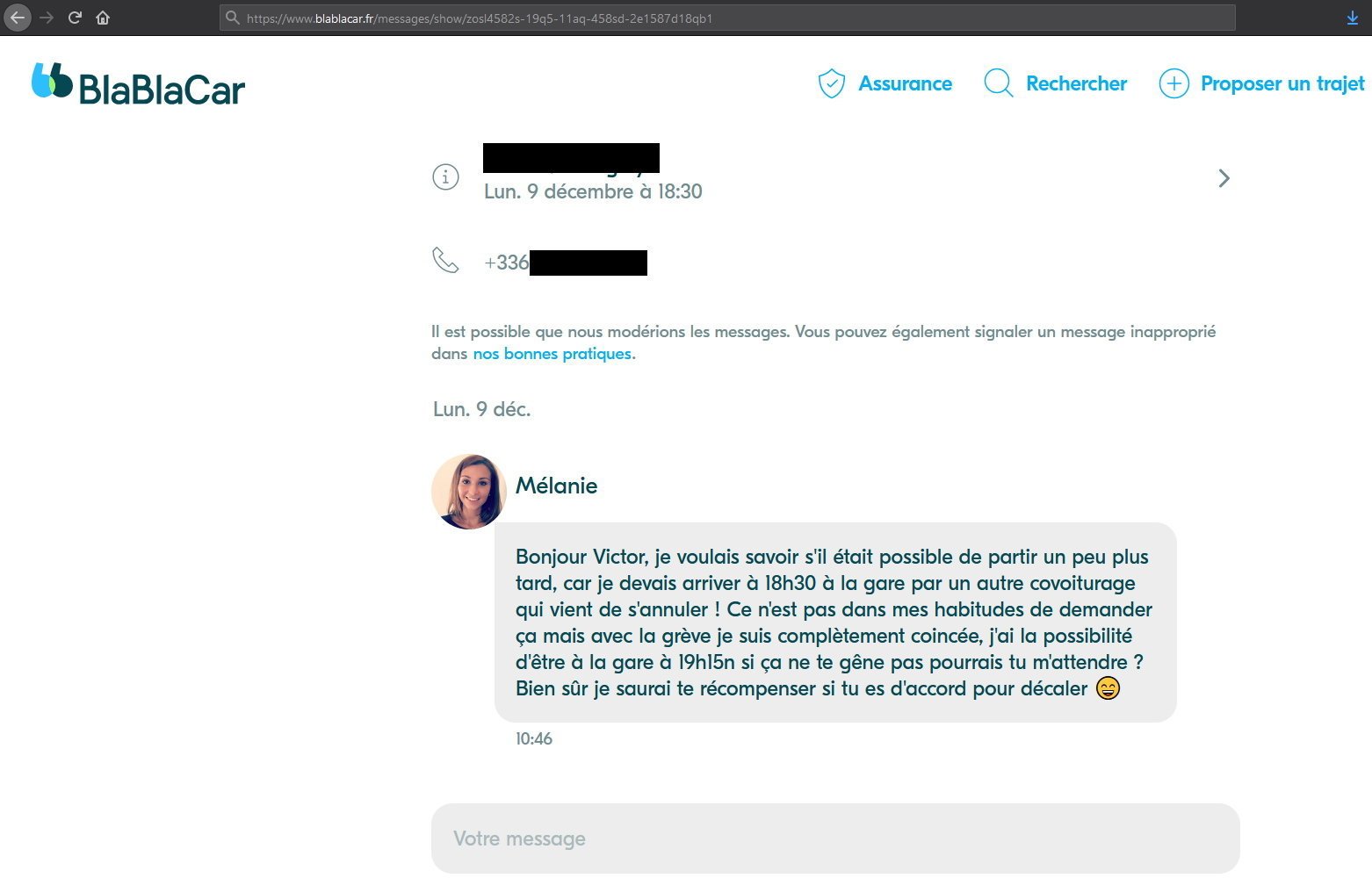Click the browser forward arrow
Image resolution: width=1372 pixels, height=878 pixels.
coord(47,18)
